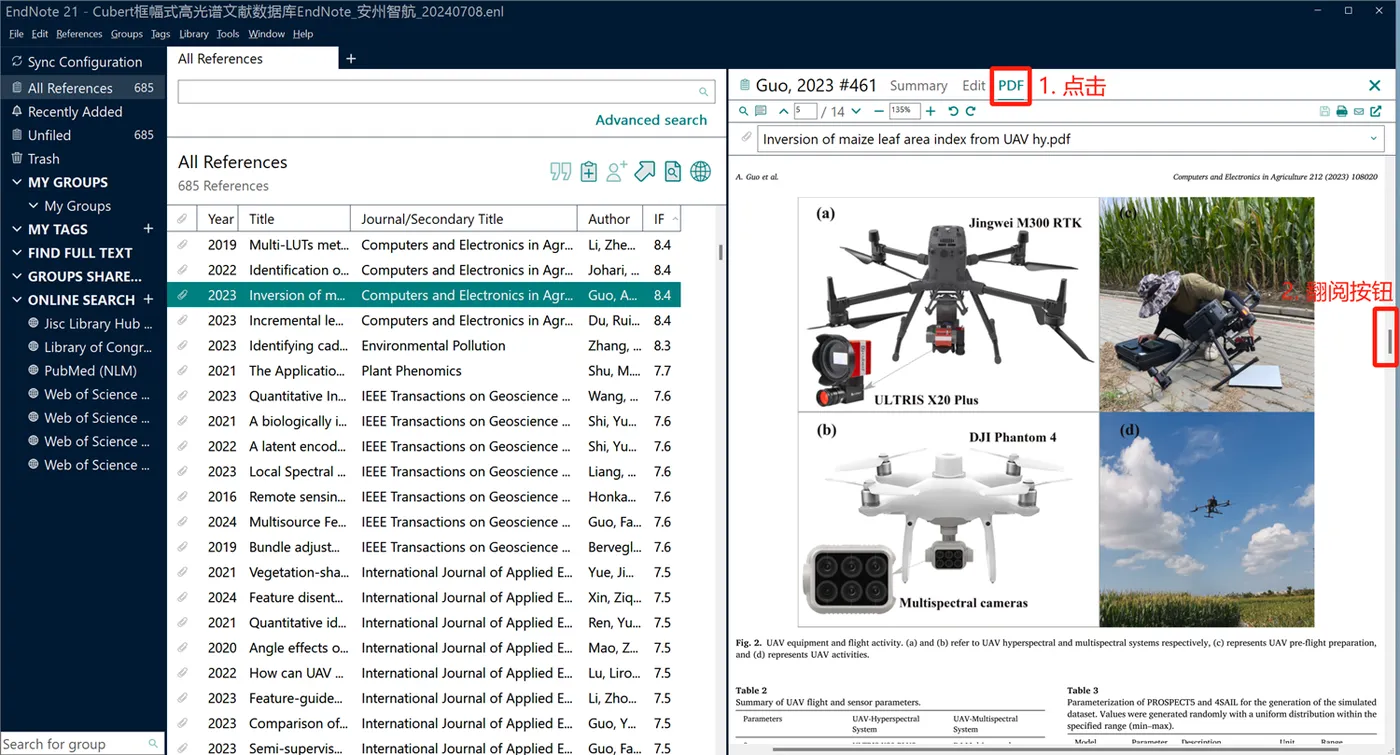Screen dimensions: 1400x755
Task: Click the PDF comment annotation icon
Action: pyautogui.click(x=761, y=111)
